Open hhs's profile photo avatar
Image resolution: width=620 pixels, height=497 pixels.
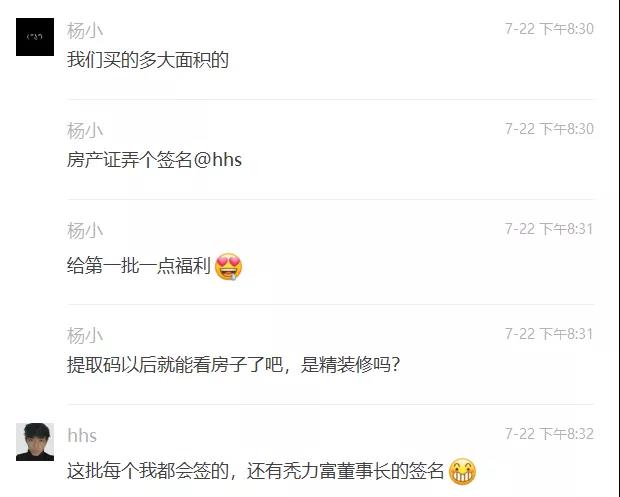(x=35, y=442)
